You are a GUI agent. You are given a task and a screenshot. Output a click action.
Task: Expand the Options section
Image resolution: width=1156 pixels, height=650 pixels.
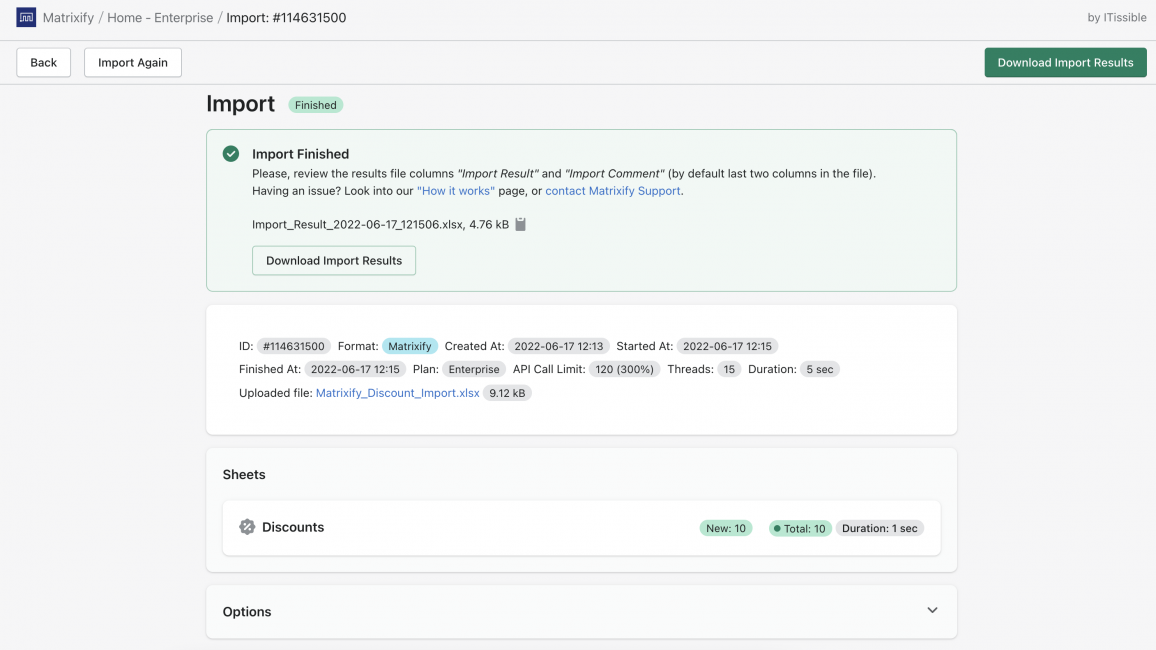(932, 609)
